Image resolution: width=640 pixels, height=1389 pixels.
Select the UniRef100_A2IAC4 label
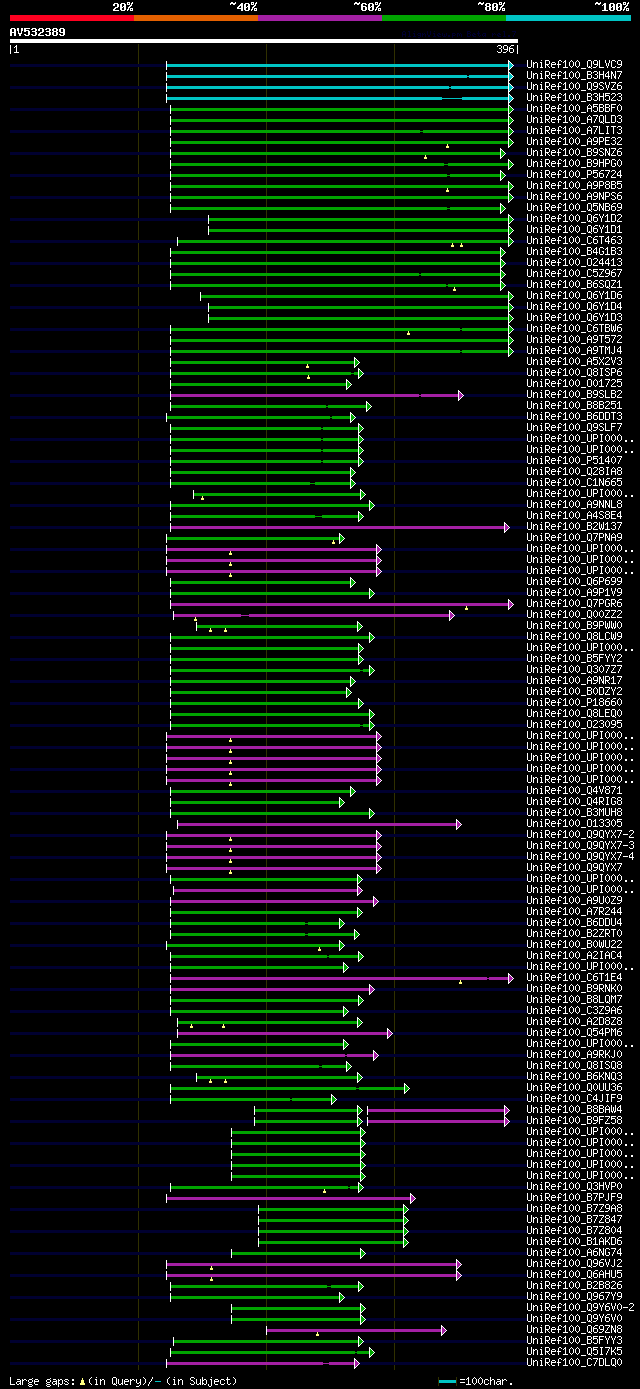[574, 955]
